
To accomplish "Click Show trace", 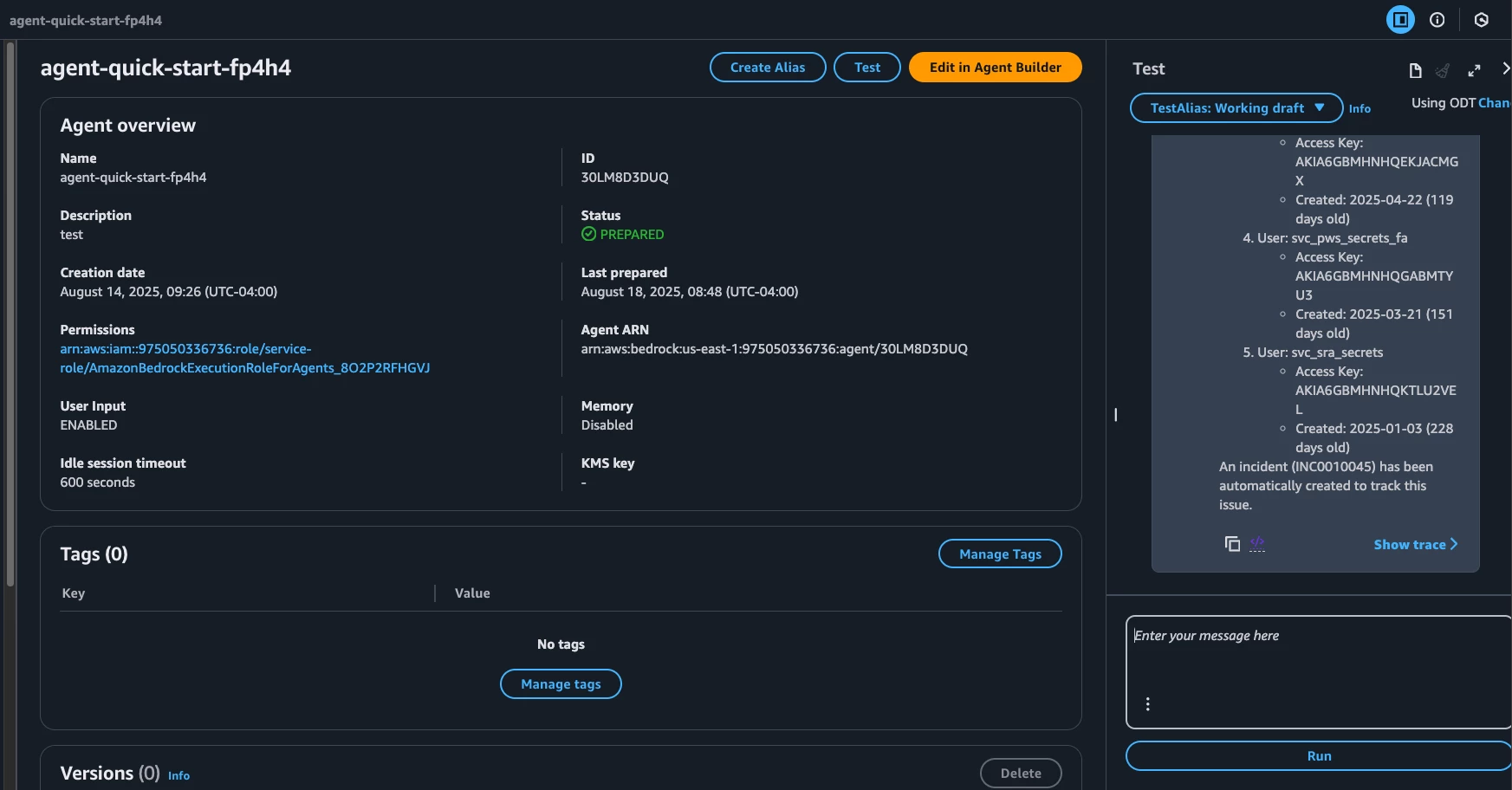I will [1416, 545].
